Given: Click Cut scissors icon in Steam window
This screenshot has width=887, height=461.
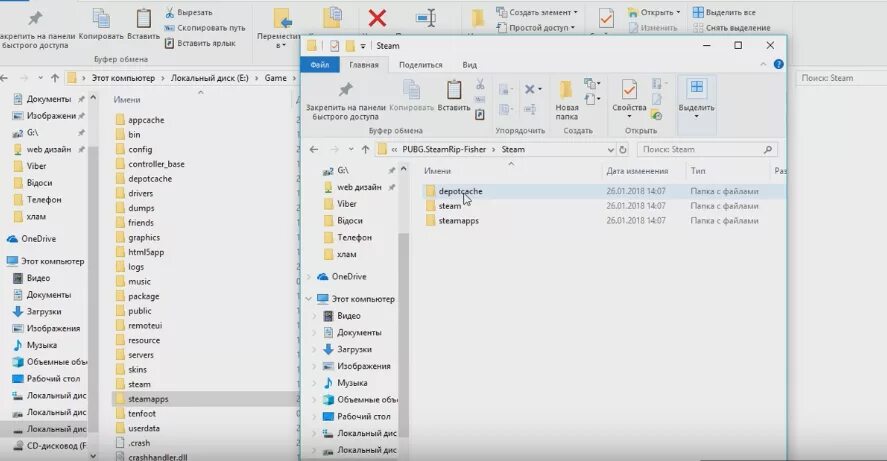Looking at the screenshot, I should point(480,84).
